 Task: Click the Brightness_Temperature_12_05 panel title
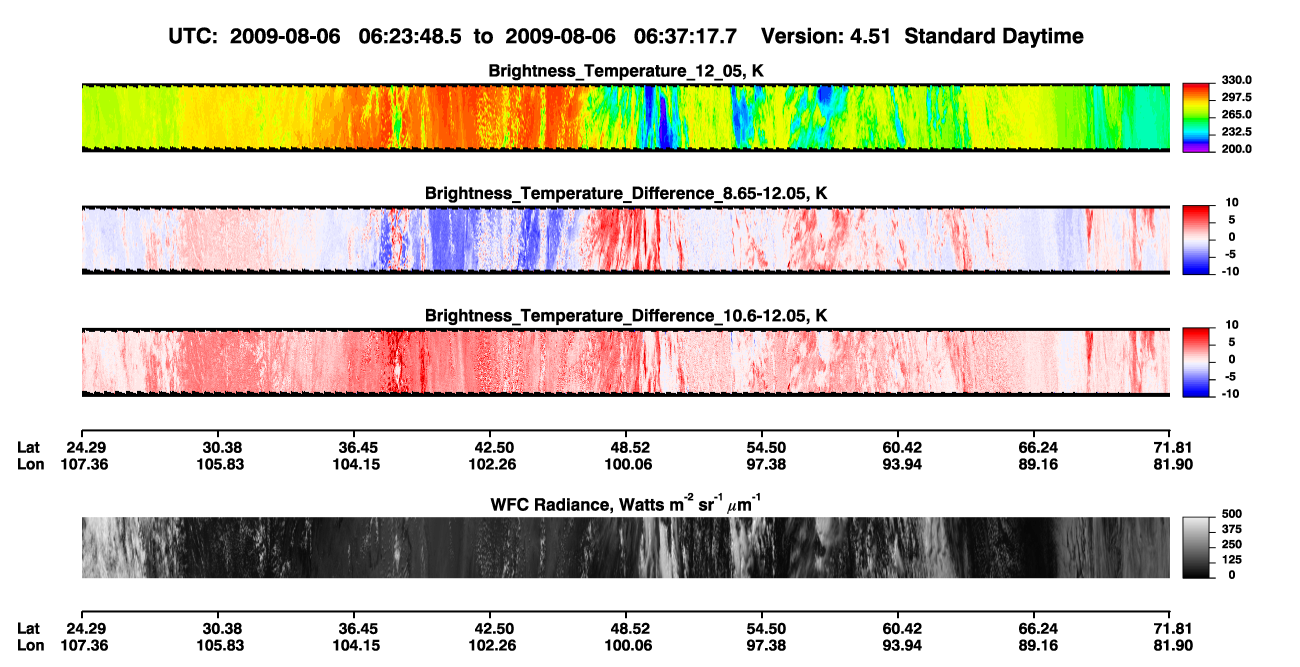click(625, 71)
